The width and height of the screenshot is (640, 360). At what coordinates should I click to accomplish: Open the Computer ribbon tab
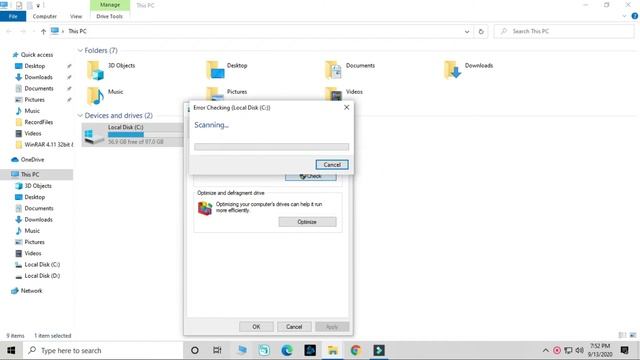point(44,16)
